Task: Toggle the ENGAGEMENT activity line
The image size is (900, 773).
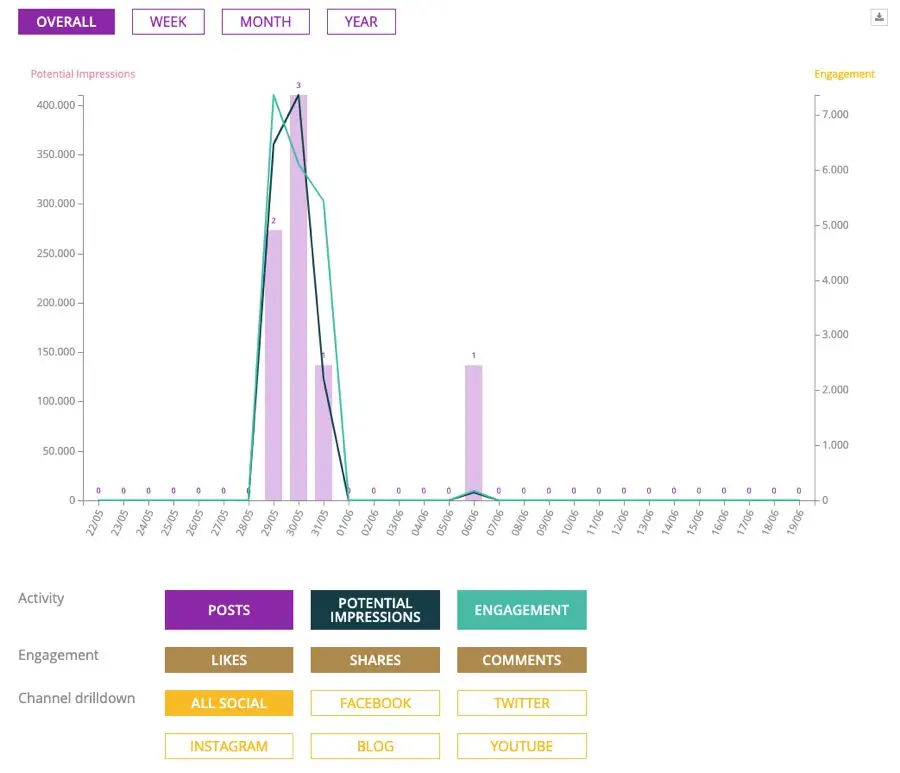Action: point(521,610)
